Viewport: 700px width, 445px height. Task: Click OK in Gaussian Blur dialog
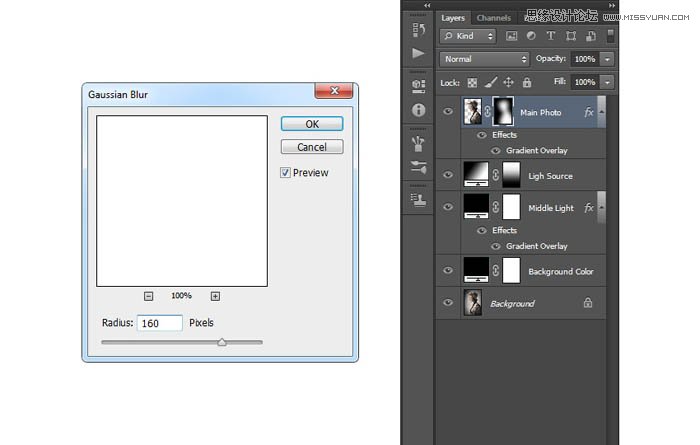tap(312, 124)
